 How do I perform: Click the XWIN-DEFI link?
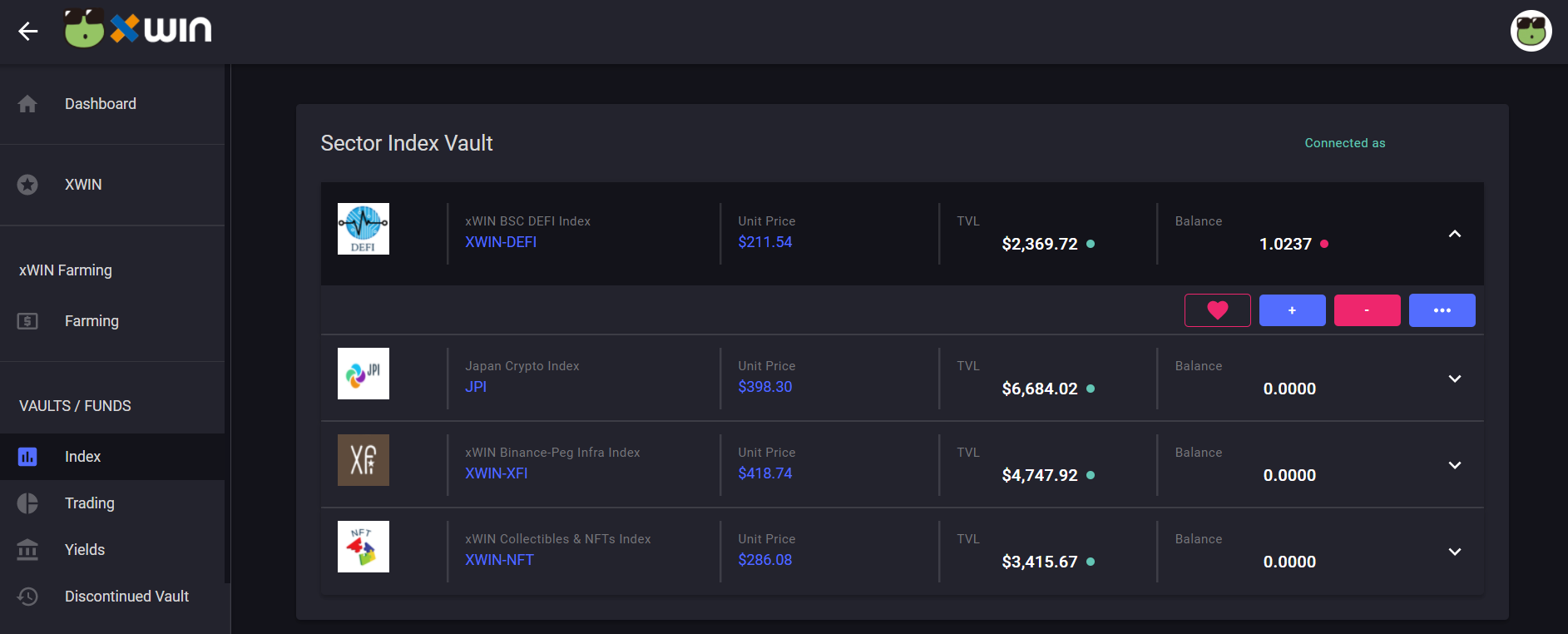[x=501, y=242]
